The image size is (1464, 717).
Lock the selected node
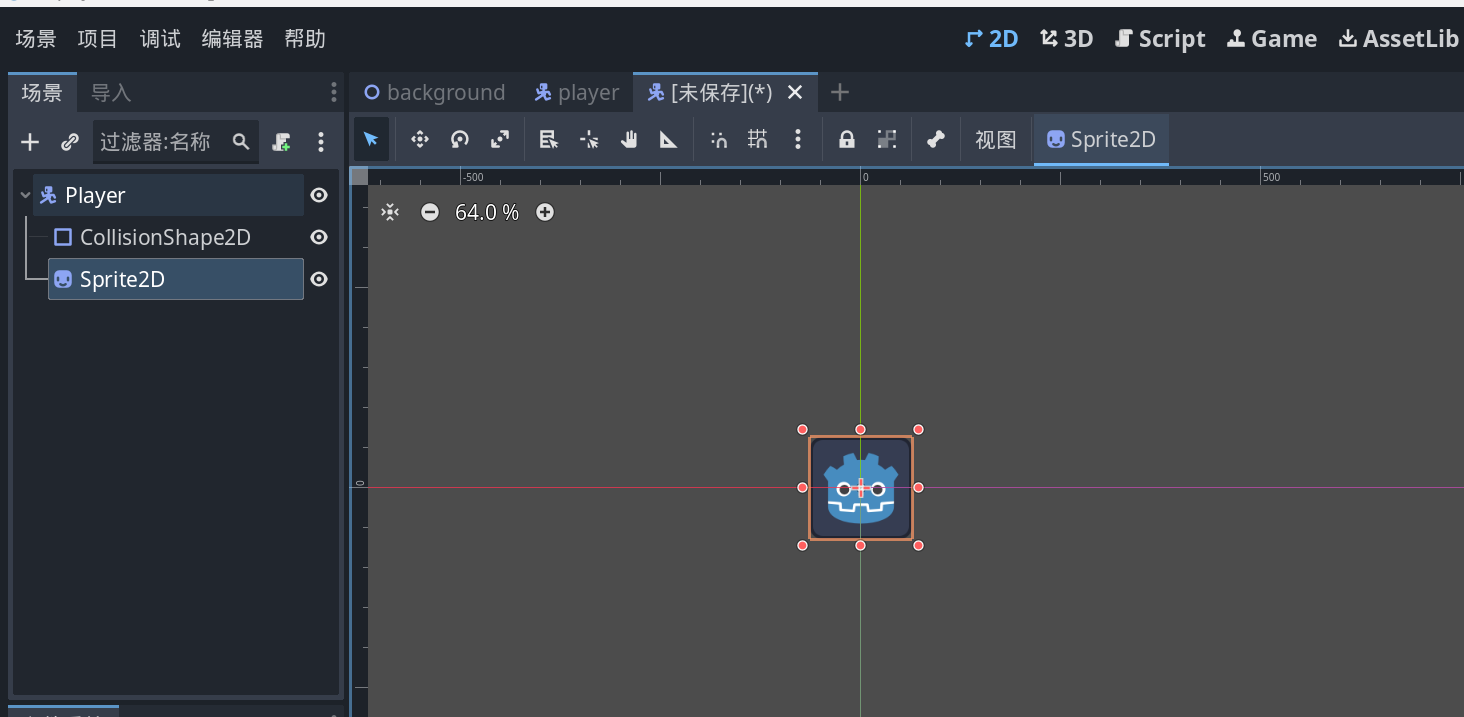point(846,140)
